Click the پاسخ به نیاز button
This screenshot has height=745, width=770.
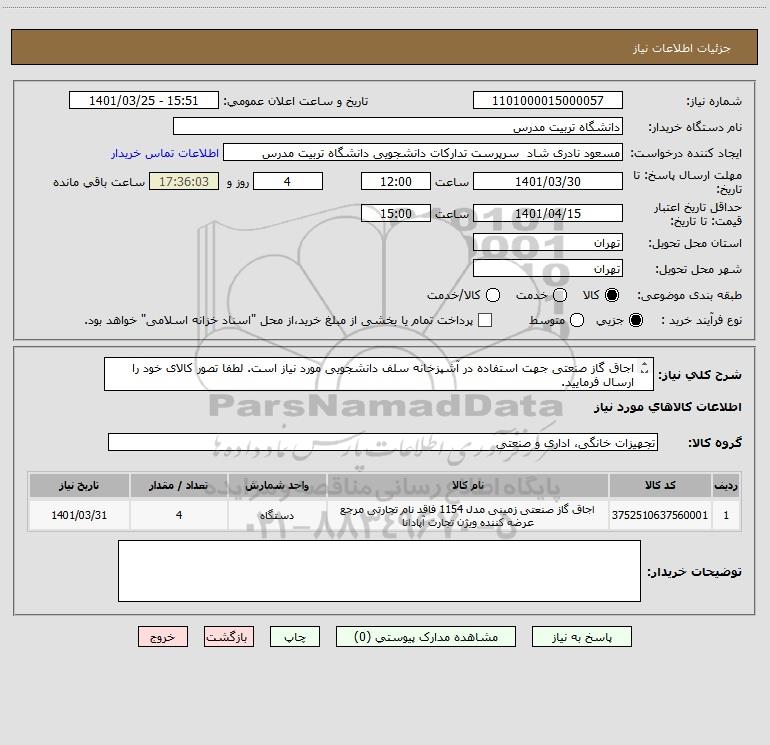click(x=581, y=636)
